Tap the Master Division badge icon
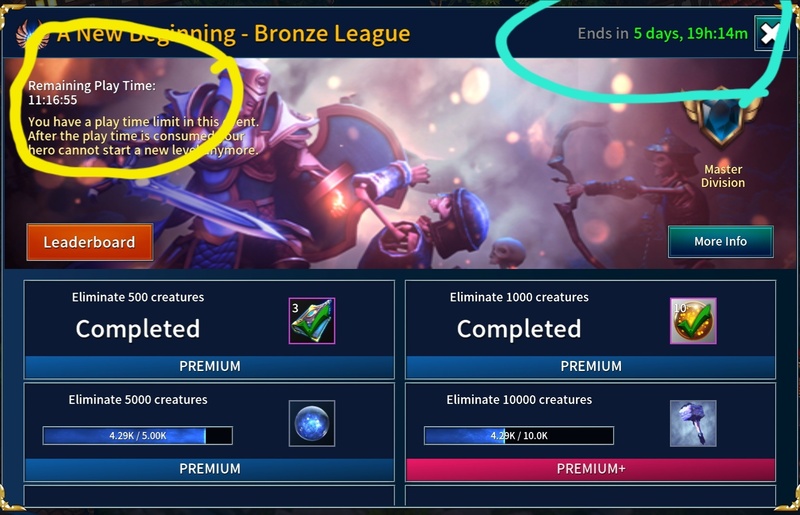Screen dimensions: 800x515 pyautogui.click(x=722, y=118)
